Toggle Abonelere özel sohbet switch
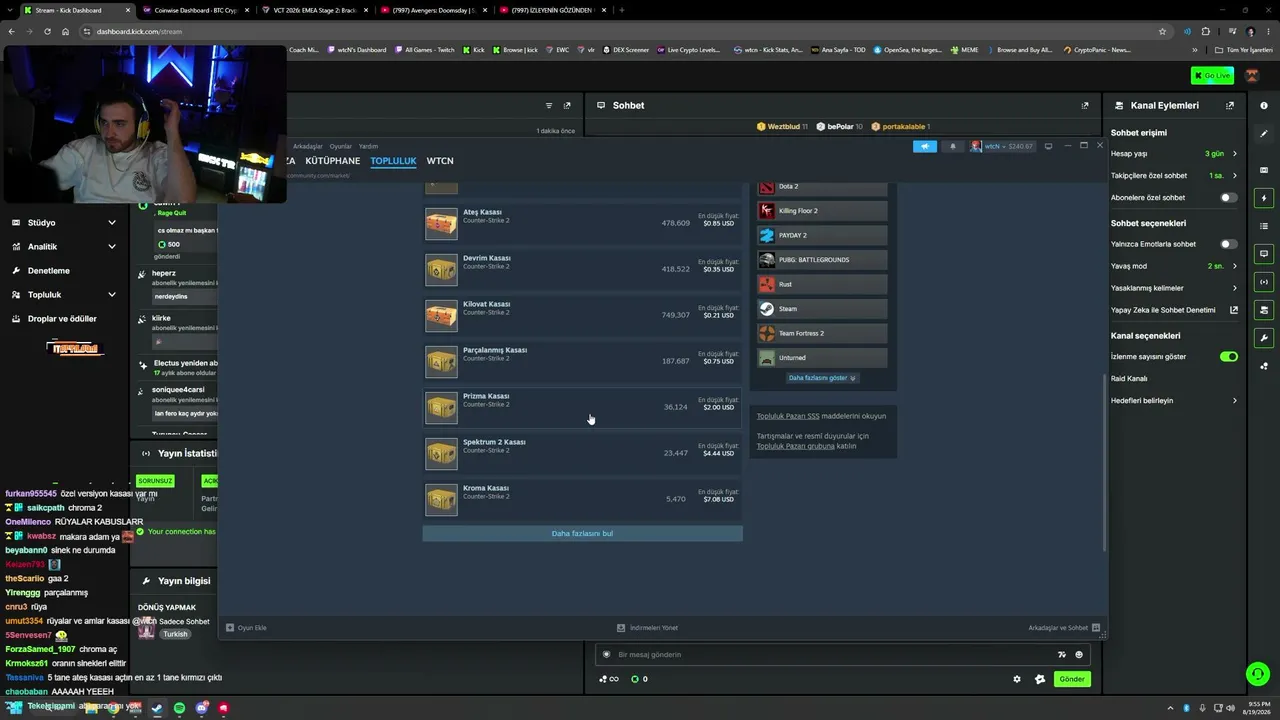Screen dimensions: 1280x720 click(1229, 198)
